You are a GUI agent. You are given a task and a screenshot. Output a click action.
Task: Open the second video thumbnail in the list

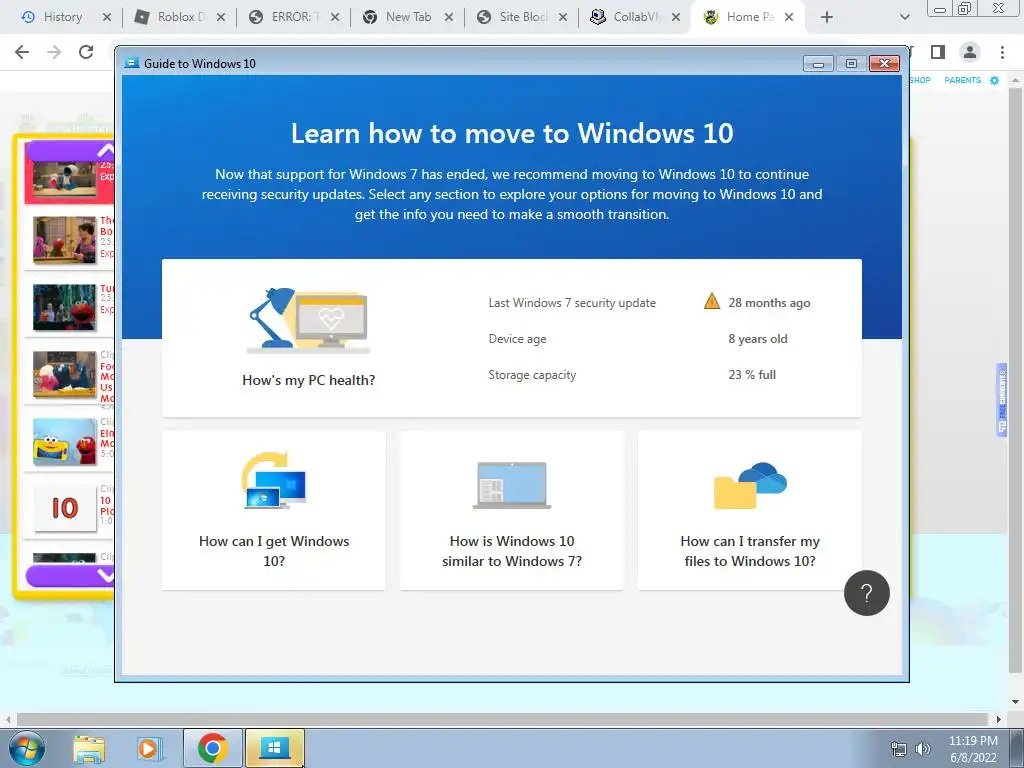tap(64, 240)
